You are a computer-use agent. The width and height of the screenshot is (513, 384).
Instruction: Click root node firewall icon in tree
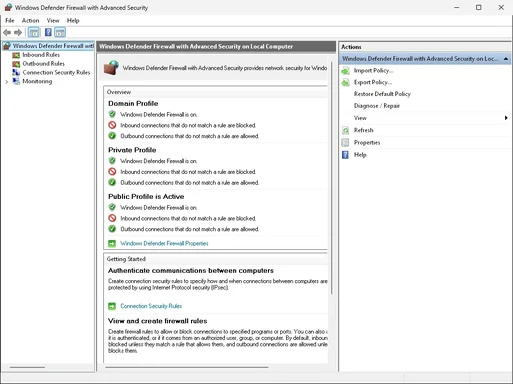pyautogui.click(x=7, y=46)
